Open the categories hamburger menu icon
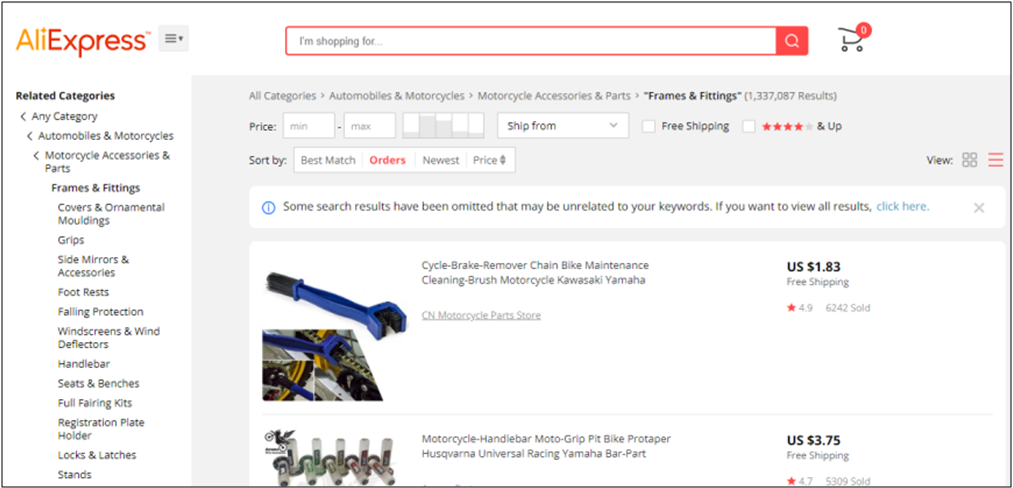 pyautogui.click(x=173, y=39)
